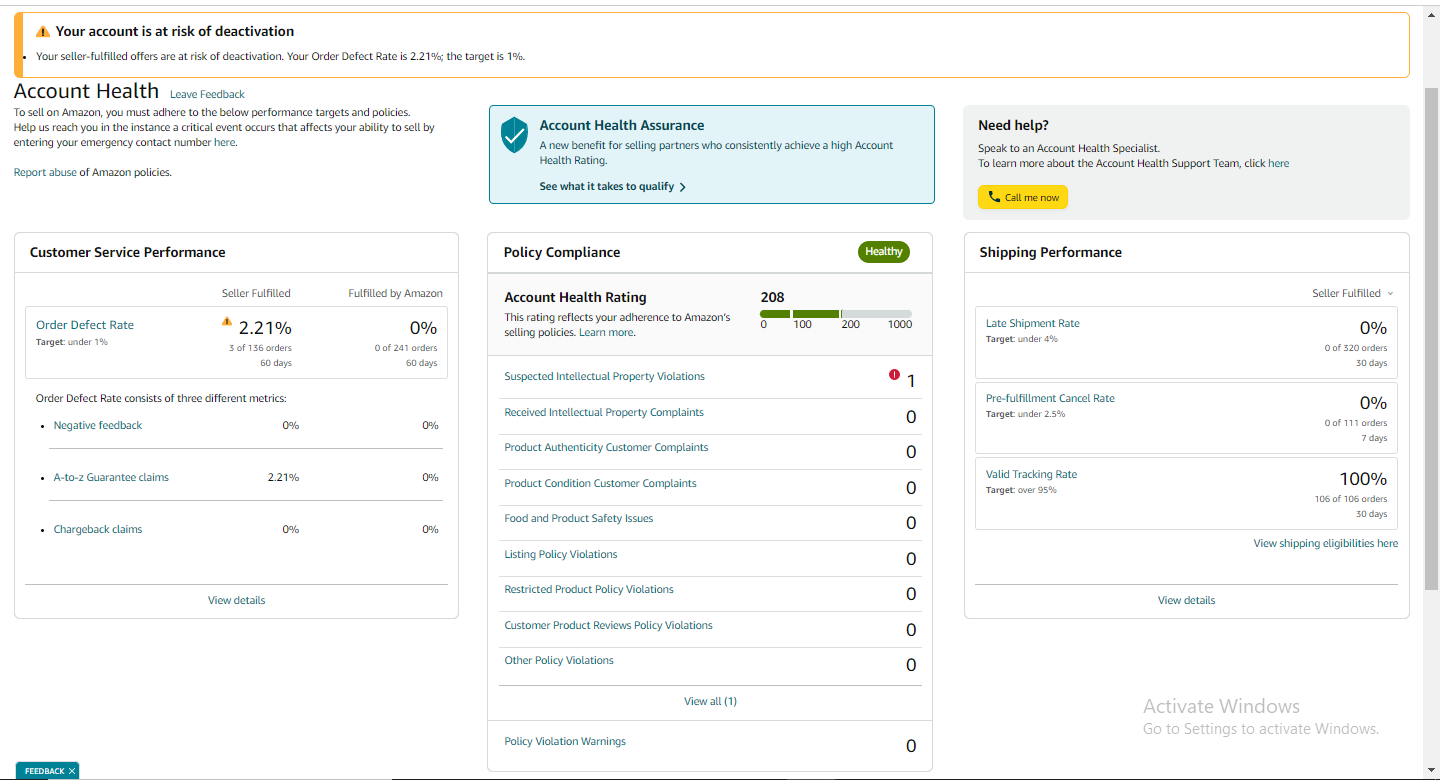Image resolution: width=1440 pixels, height=780 pixels.
Task: Click the '3 of 136 orders' text
Action: point(259,348)
